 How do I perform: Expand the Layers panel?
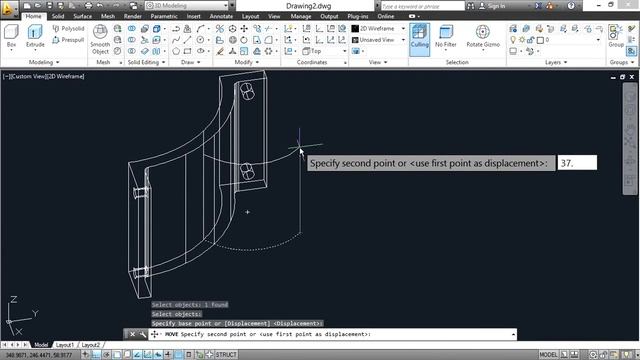556,62
